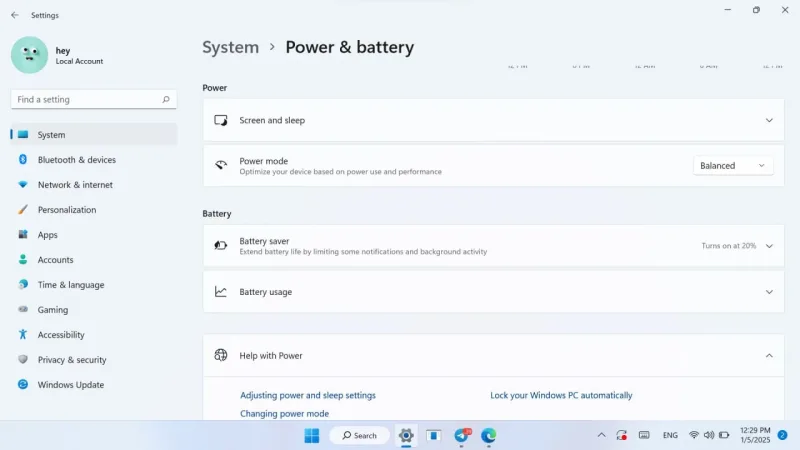Click the "Local Account" label
The image size is (800, 450).
coord(79,61)
